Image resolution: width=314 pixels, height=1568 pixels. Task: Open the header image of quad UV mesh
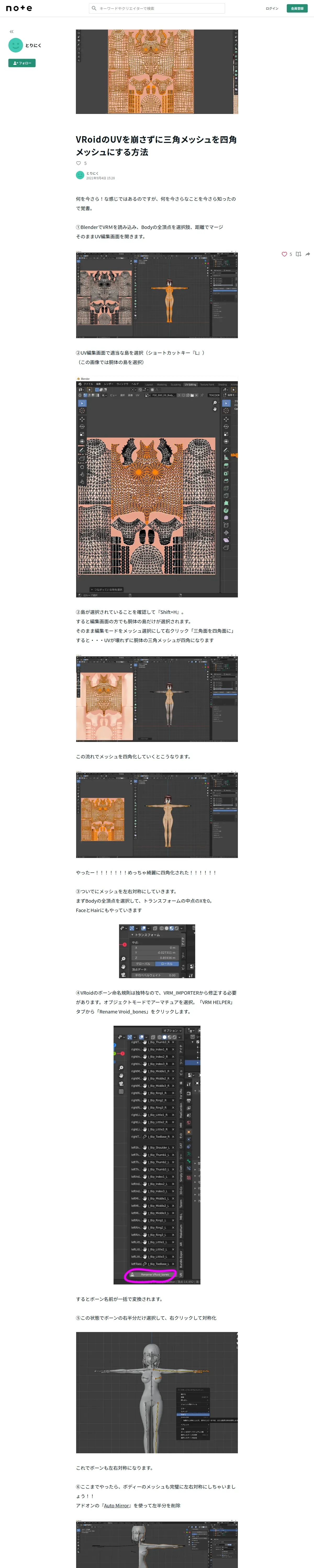(x=157, y=72)
